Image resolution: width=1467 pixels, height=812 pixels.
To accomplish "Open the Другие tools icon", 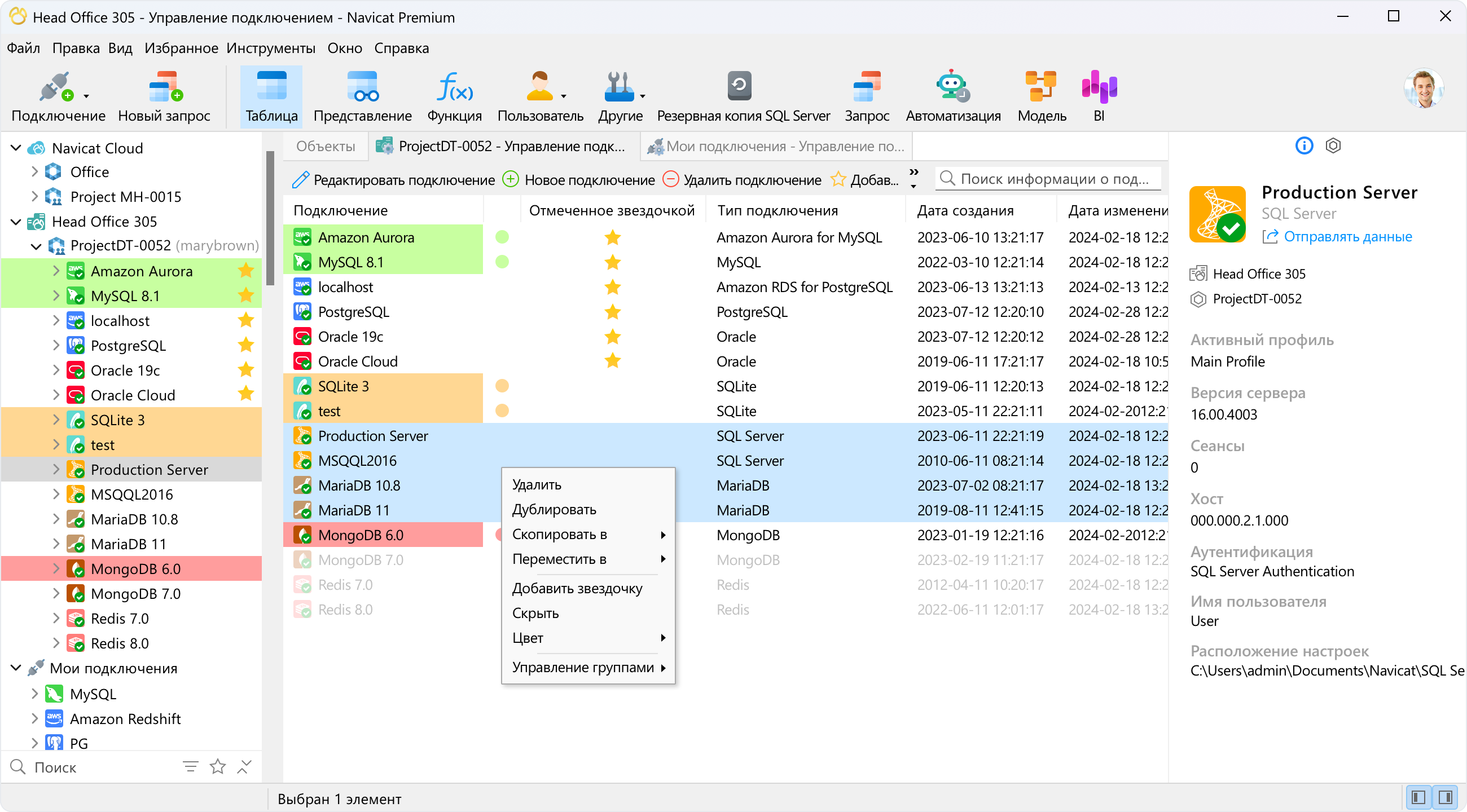I will [619, 87].
